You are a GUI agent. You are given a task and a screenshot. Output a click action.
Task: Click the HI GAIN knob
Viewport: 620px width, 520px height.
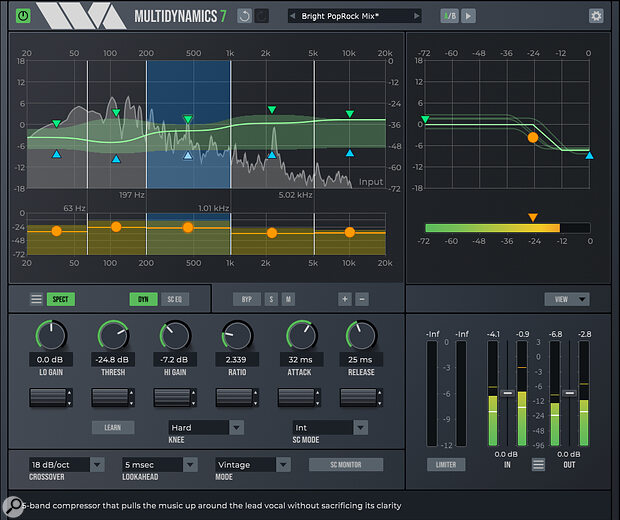(x=175, y=335)
